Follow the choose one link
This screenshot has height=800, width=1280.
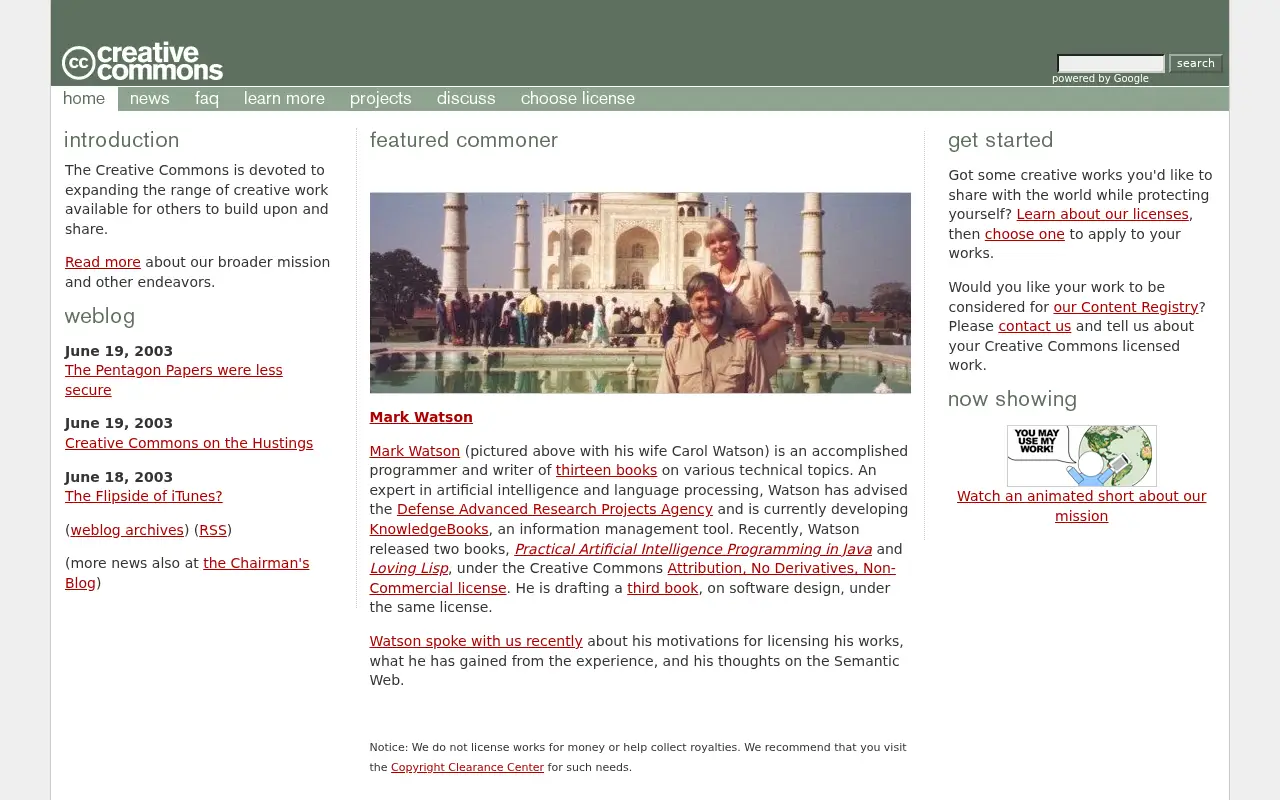pos(1025,234)
